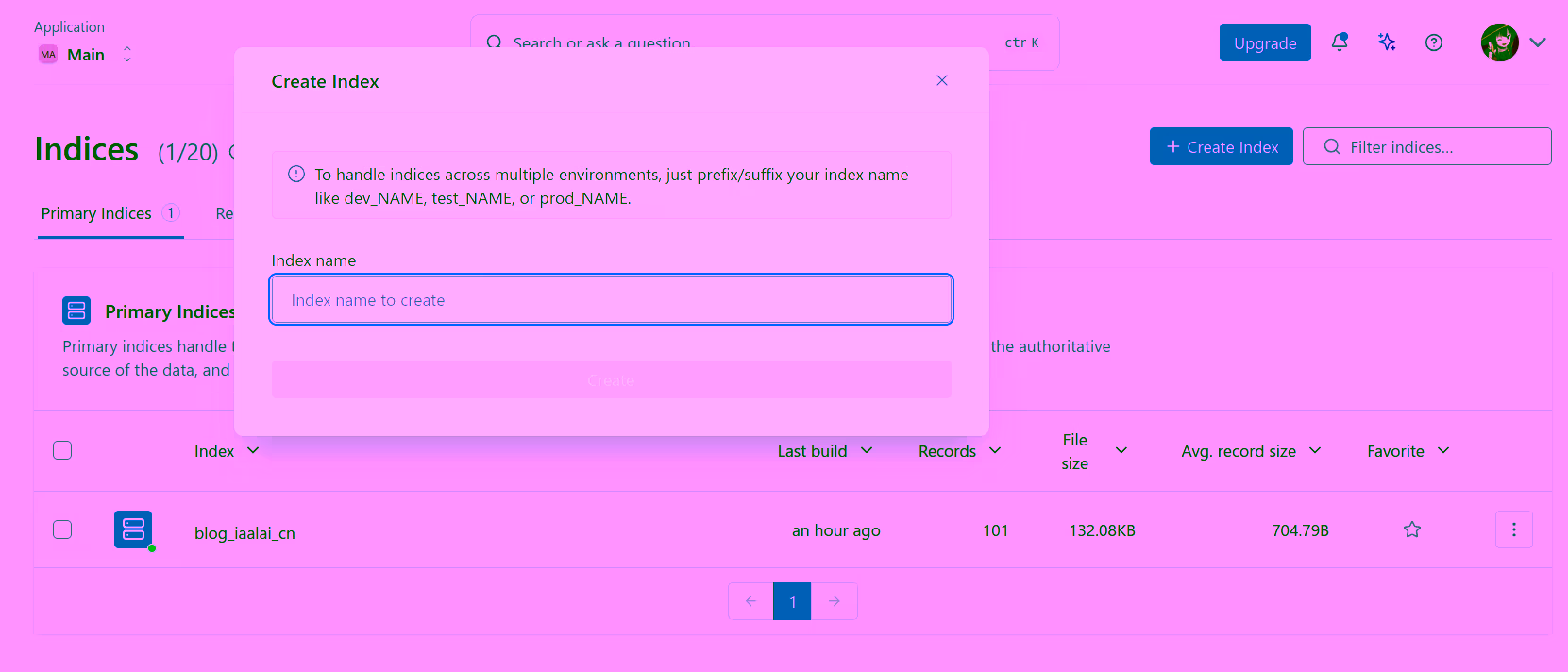Viewport: 1568px width, 672px height.
Task: Open the notifications bell
Action: tap(1340, 42)
